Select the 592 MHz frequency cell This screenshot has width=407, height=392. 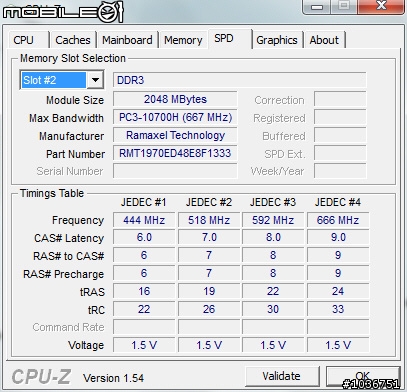pyautogui.click(x=273, y=220)
